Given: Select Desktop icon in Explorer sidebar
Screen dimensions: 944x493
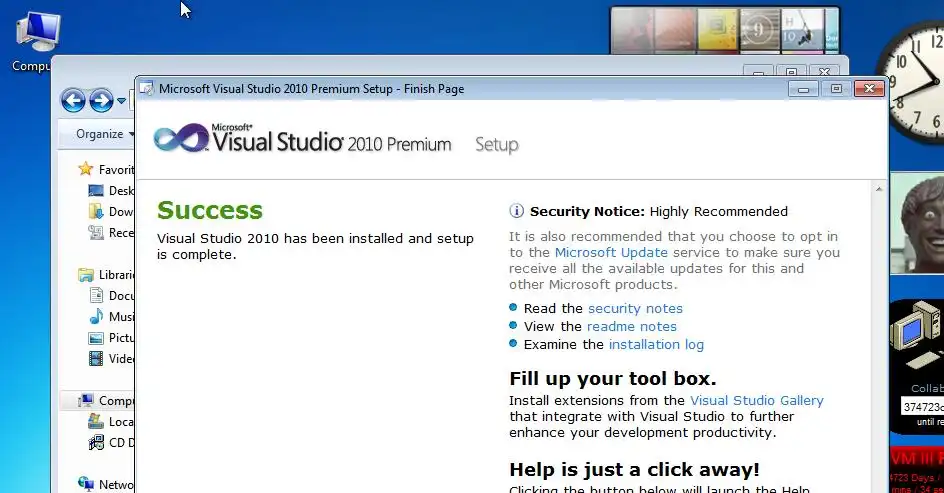Looking at the screenshot, I should pyautogui.click(x=96, y=191).
